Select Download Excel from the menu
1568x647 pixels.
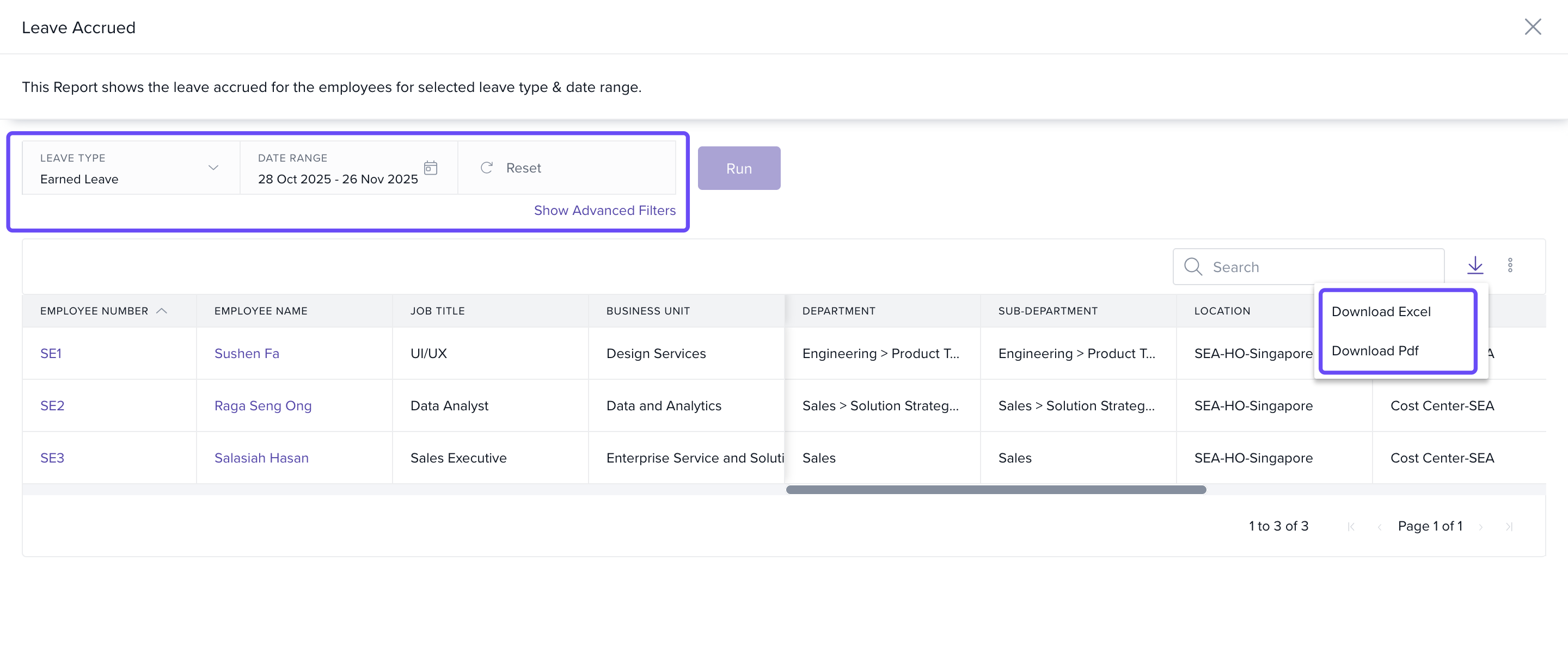[x=1381, y=312]
